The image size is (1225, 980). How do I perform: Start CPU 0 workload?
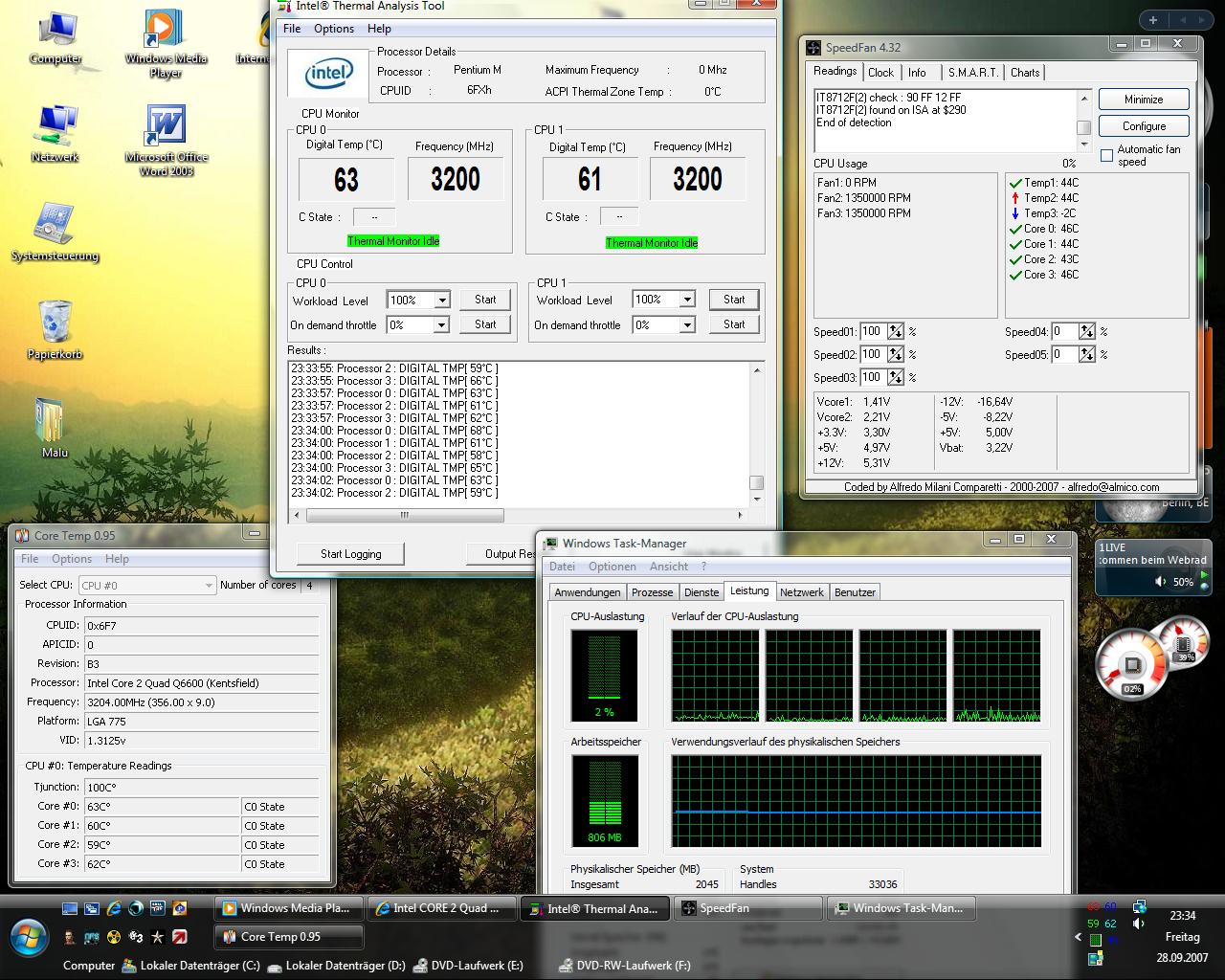(x=485, y=300)
